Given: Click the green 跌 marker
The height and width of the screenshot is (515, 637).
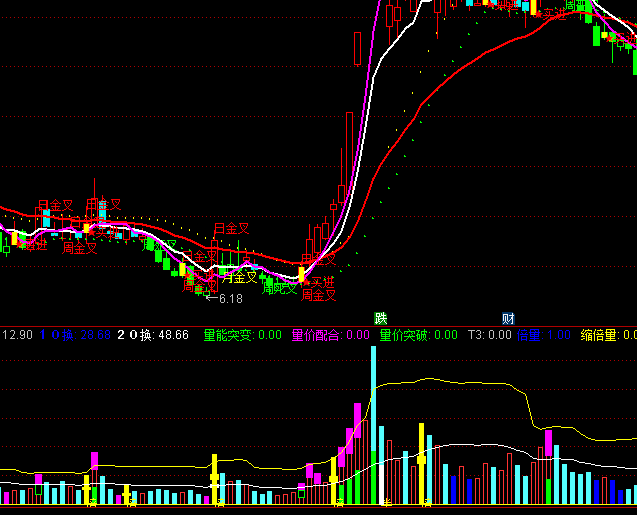Looking at the screenshot, I should (x=380, y=318).
